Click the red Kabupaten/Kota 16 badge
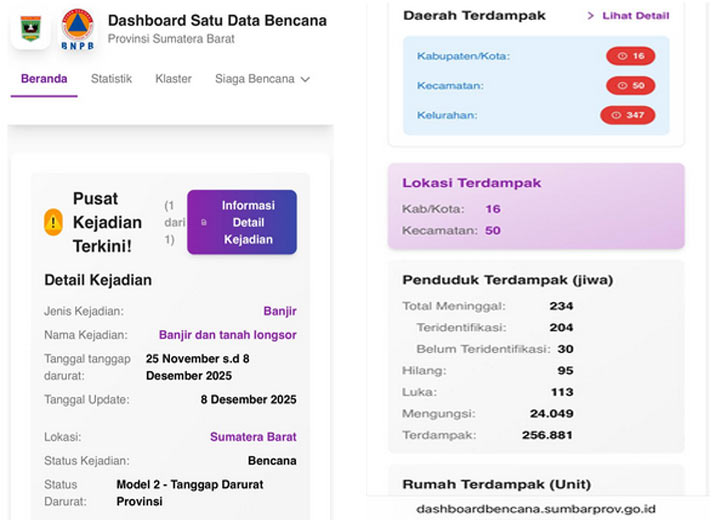The image size is (728, 520). [630, 56]
